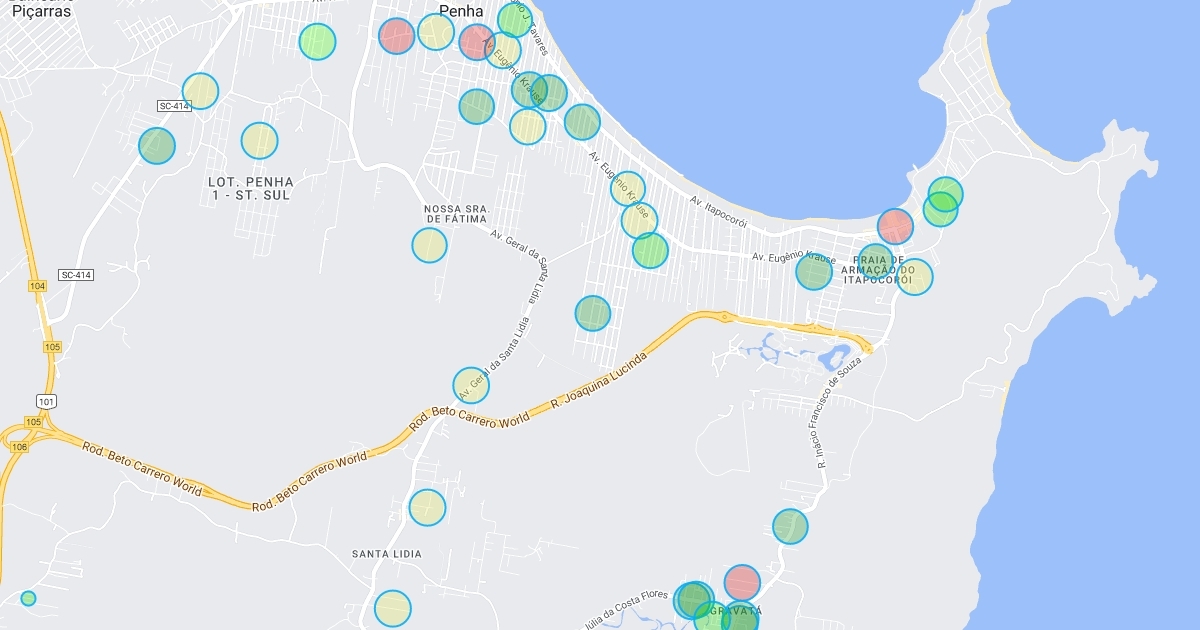The width and height of the screenshot is (1200, 630).
Task: Click the tiny green marker in bottom-left corner
Action: [x=28, y=598]
